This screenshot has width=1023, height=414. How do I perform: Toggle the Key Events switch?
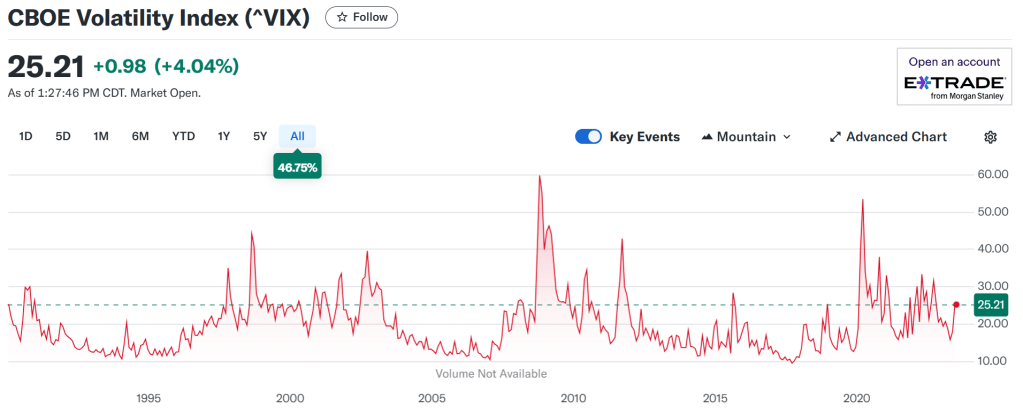point(588,137)
